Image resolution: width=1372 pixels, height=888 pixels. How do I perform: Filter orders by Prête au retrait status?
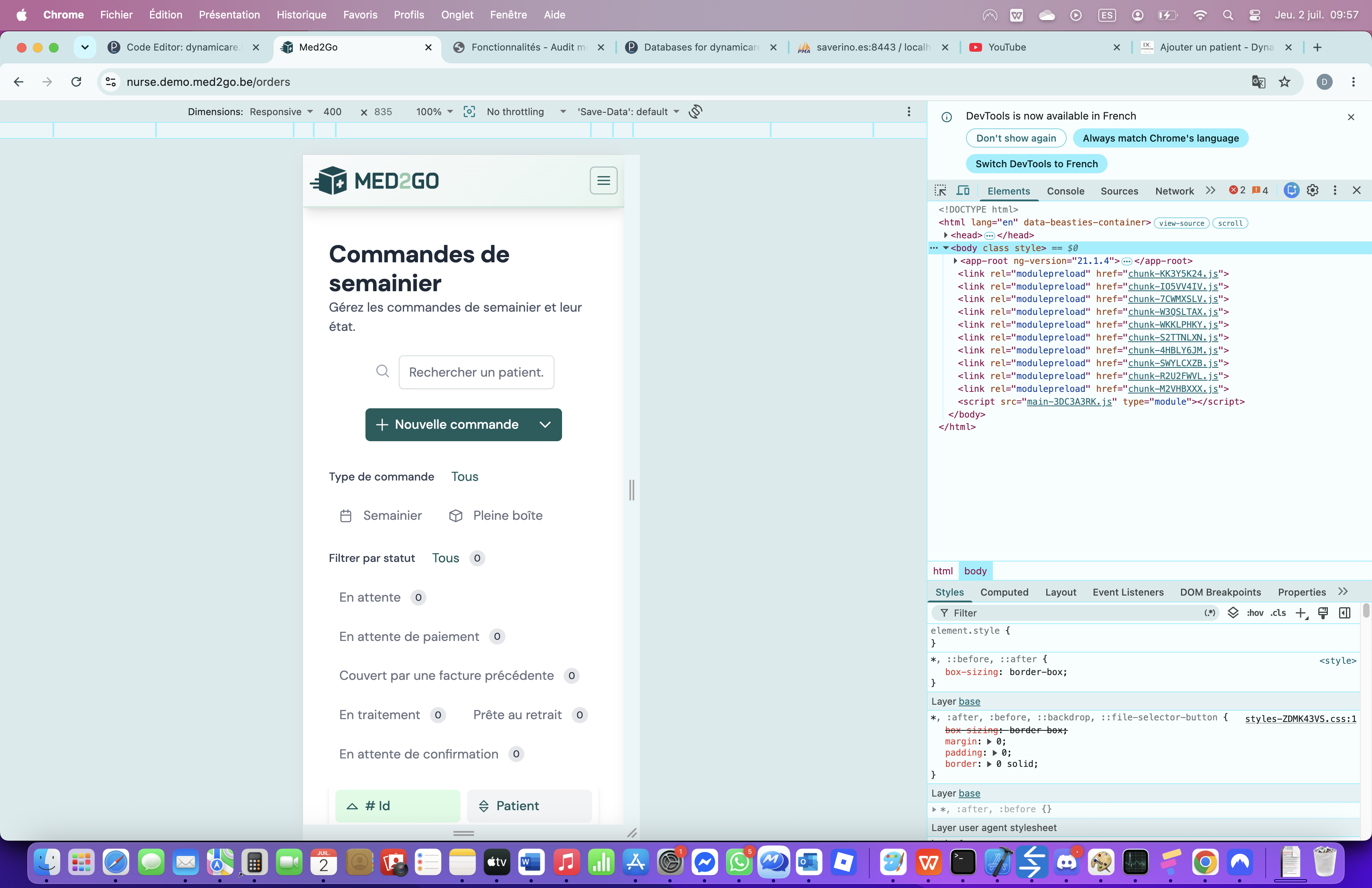coord(530,715)
